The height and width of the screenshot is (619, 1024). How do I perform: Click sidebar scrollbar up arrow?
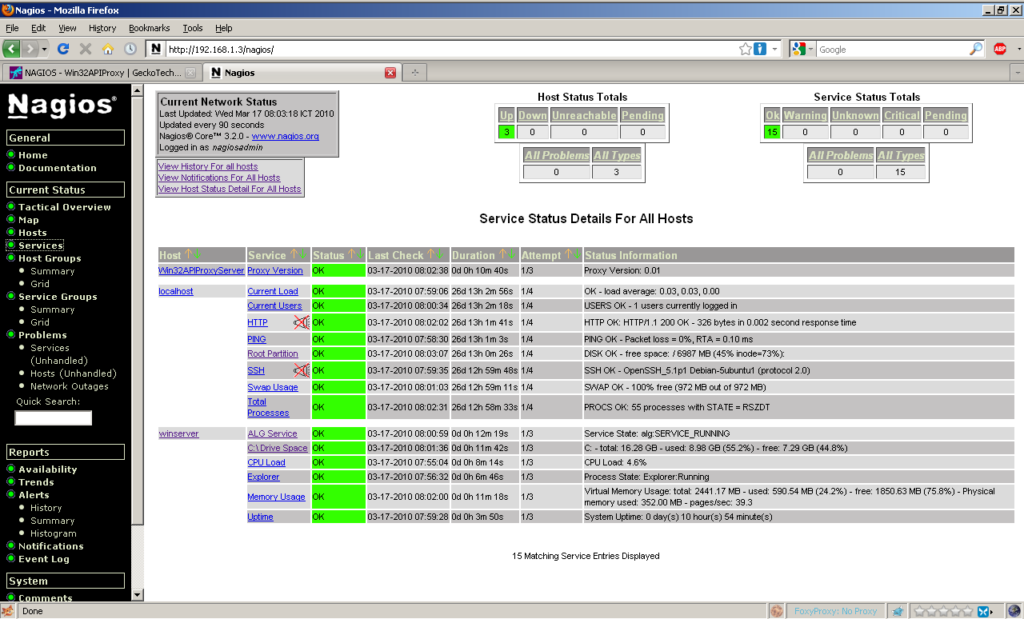coord(137,91)
